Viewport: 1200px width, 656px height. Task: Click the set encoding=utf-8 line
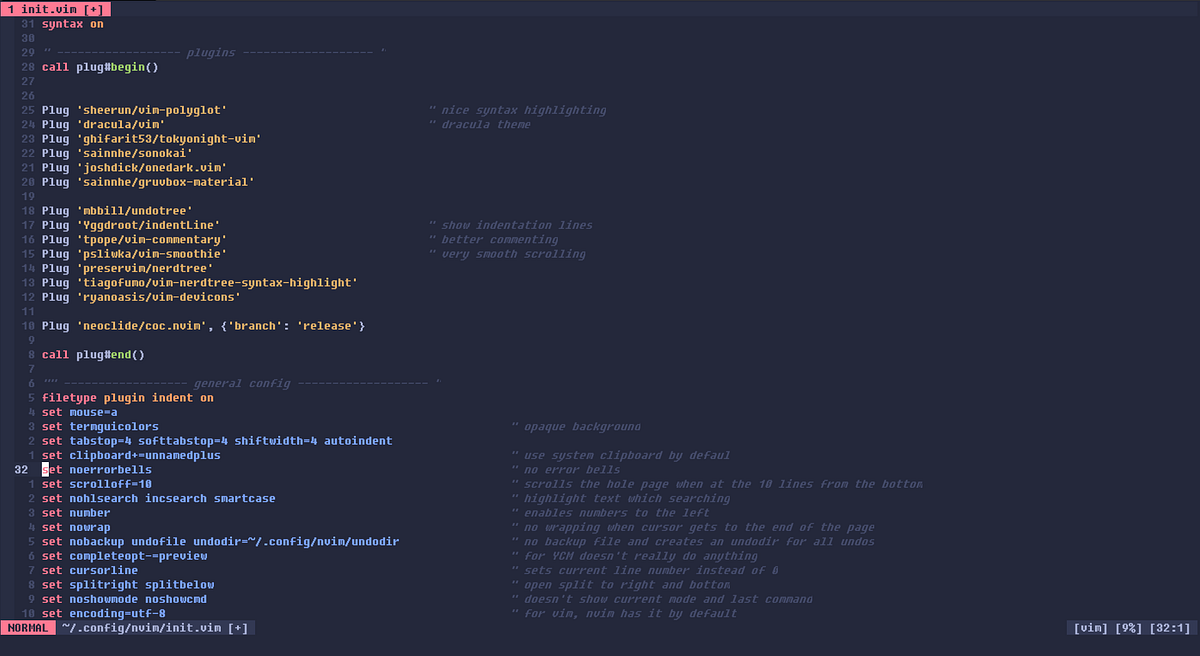pyautogui.click(x=95, y=613)
